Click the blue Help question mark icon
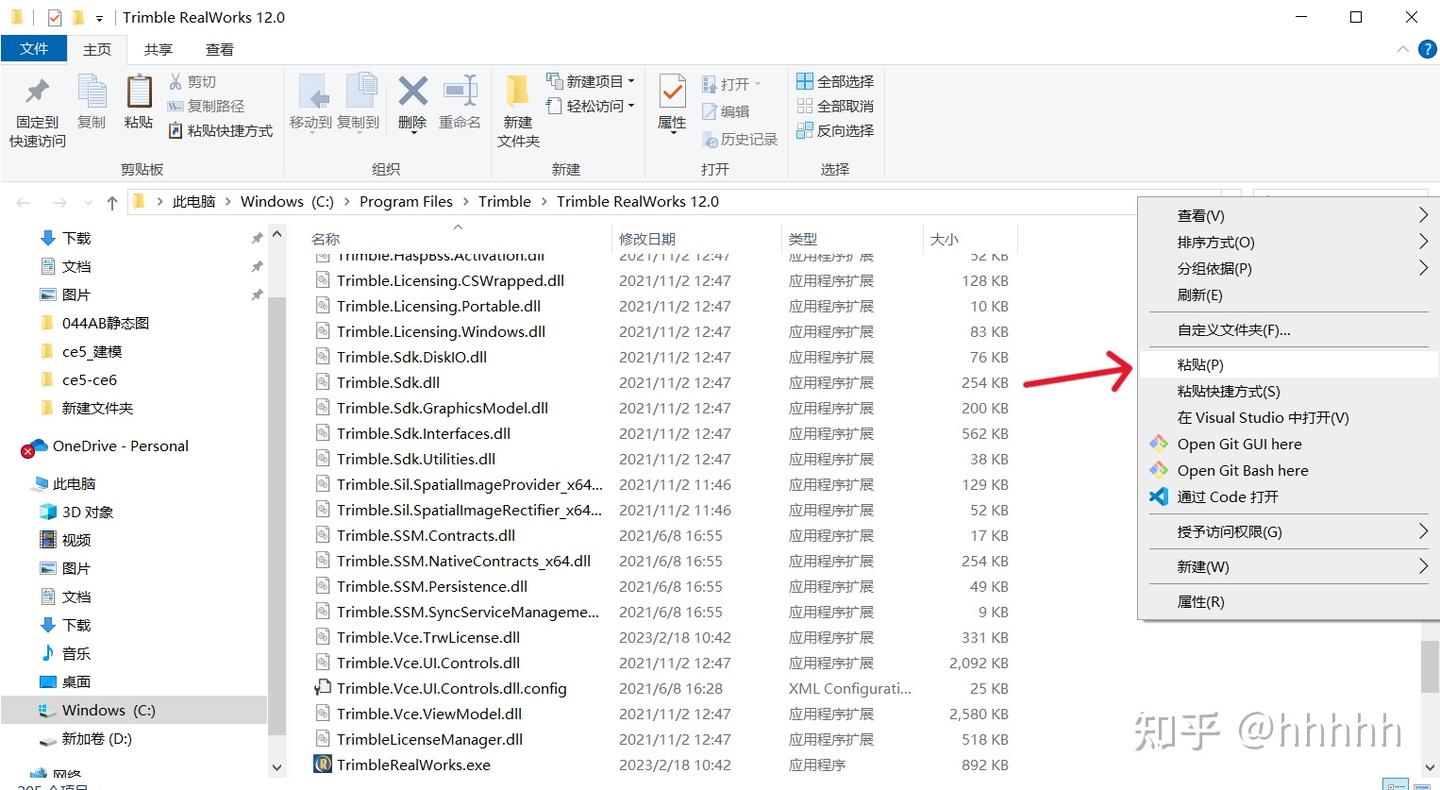This screenshot has height=790, width=1440. coord(1428,50)
